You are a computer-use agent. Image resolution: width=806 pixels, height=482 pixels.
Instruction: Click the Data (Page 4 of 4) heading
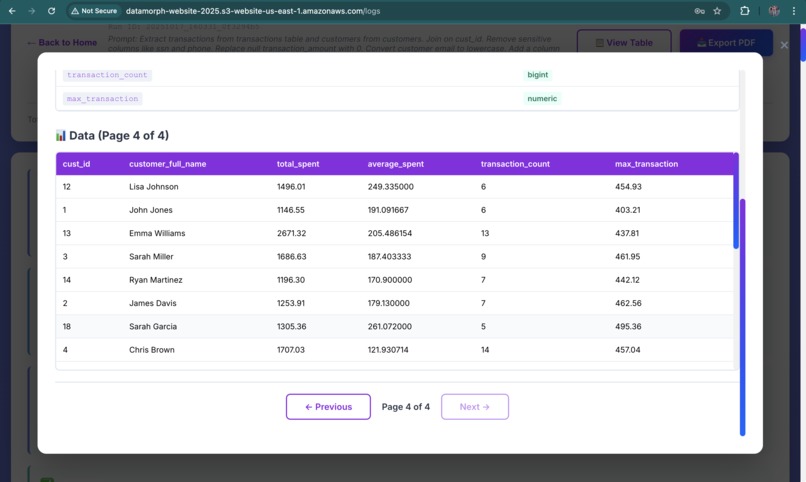(119, 136)
